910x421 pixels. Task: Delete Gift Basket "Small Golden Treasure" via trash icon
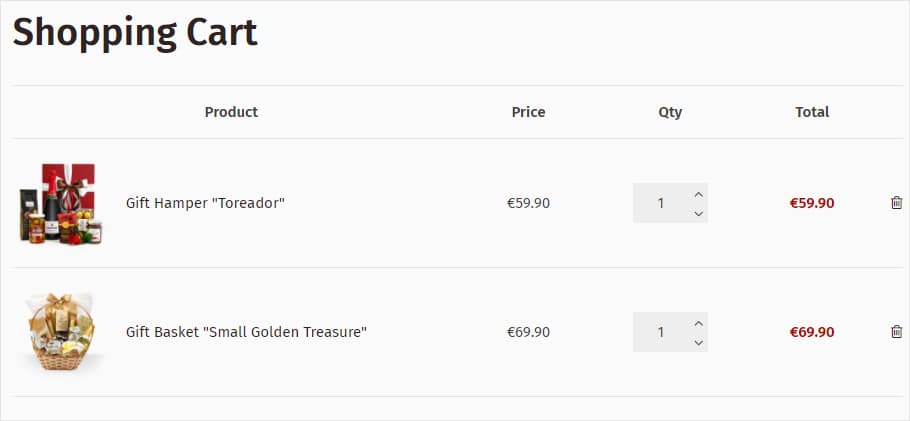(x=896, y=332)
